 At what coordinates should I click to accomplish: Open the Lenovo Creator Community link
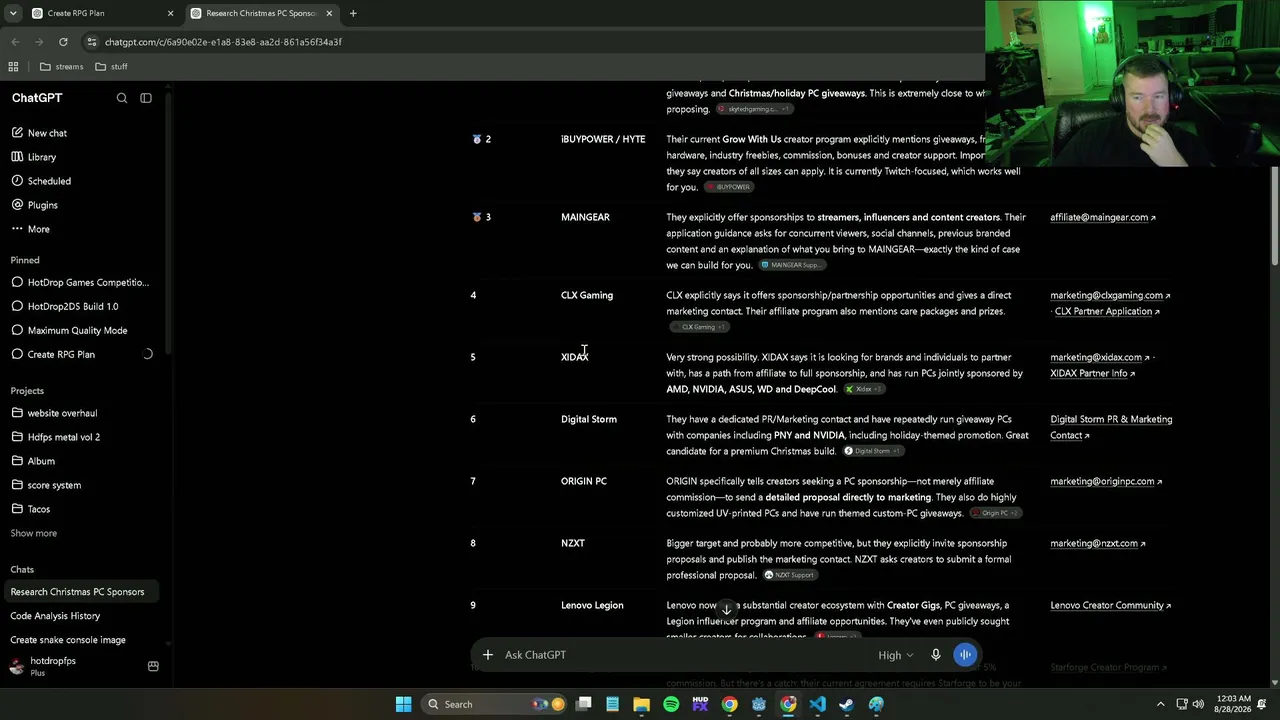coord(1111,605)
